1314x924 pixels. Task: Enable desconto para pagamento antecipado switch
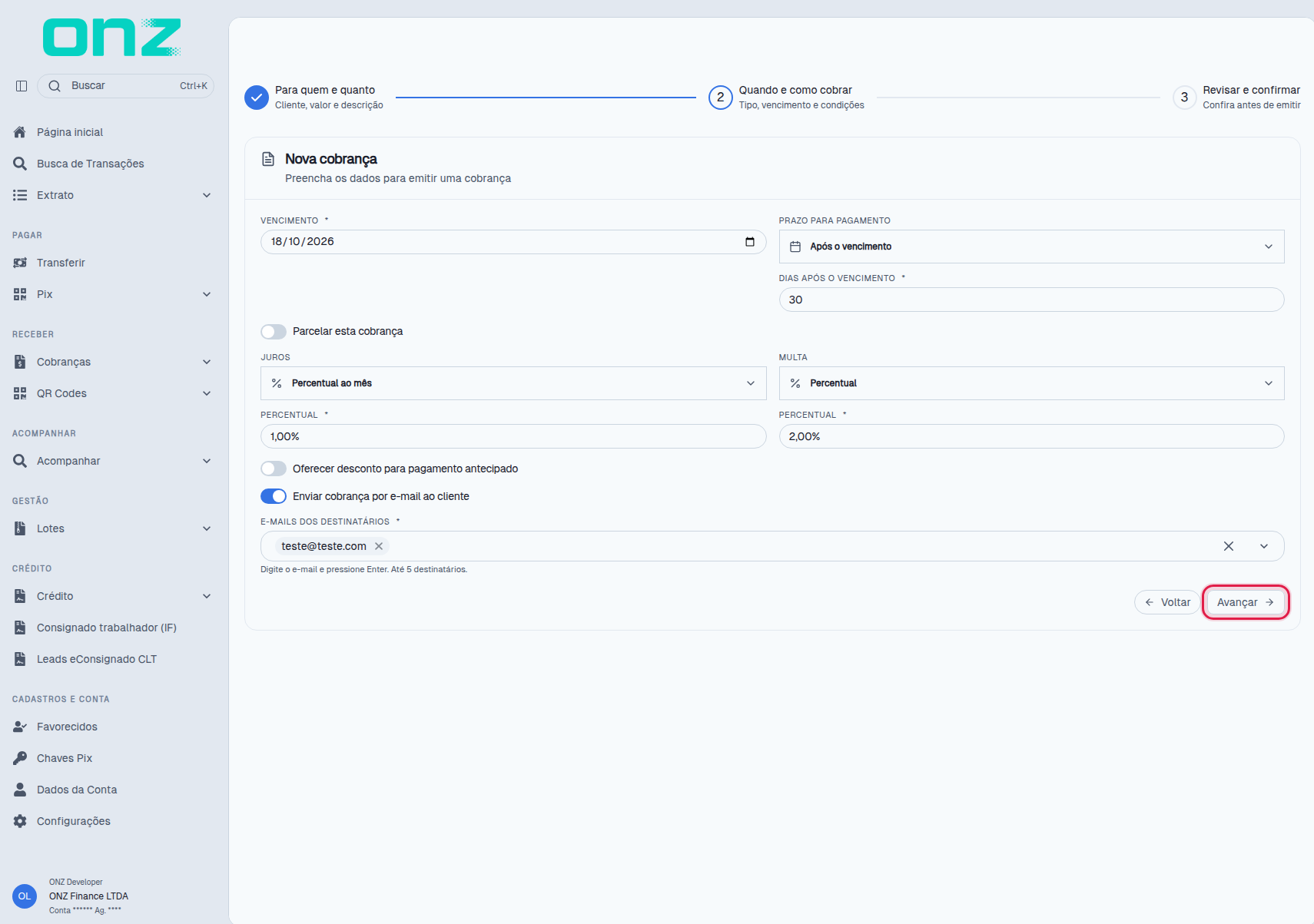pos(274,469)
